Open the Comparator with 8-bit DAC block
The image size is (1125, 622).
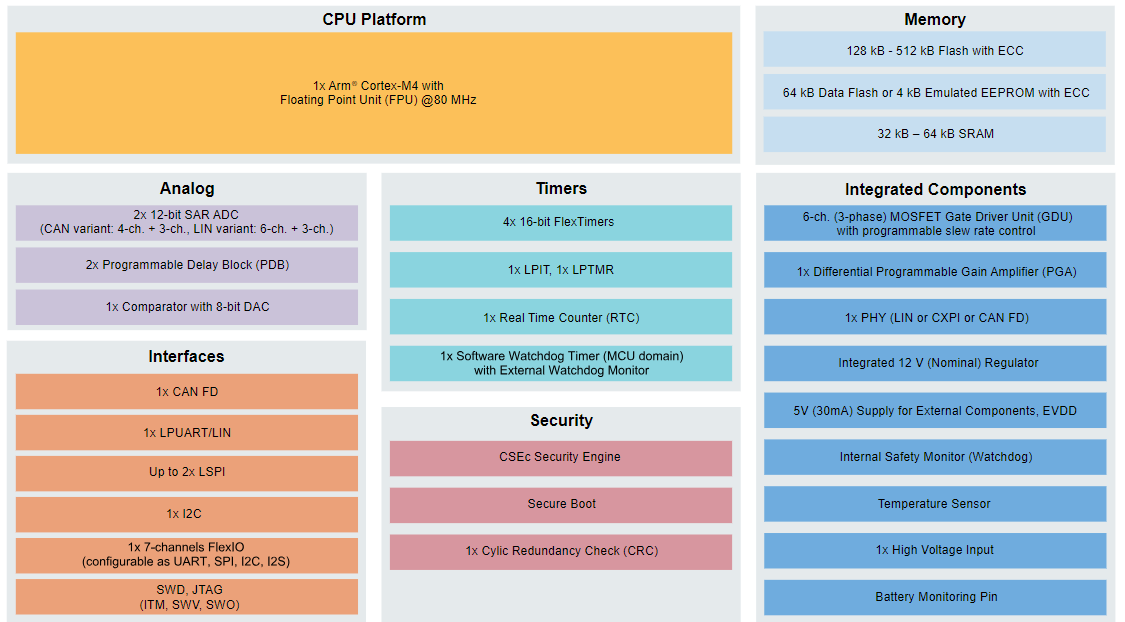pos(186,307)
